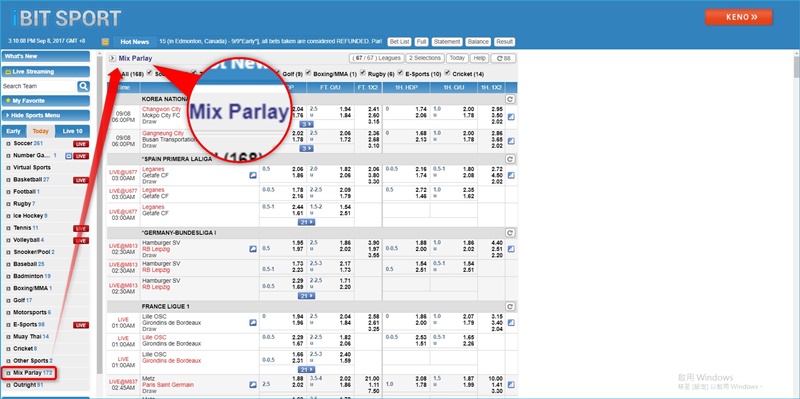Open statistics icon at right of Metz row
The height and width of the screenshot is (399, 800).
tap(511, 385)
